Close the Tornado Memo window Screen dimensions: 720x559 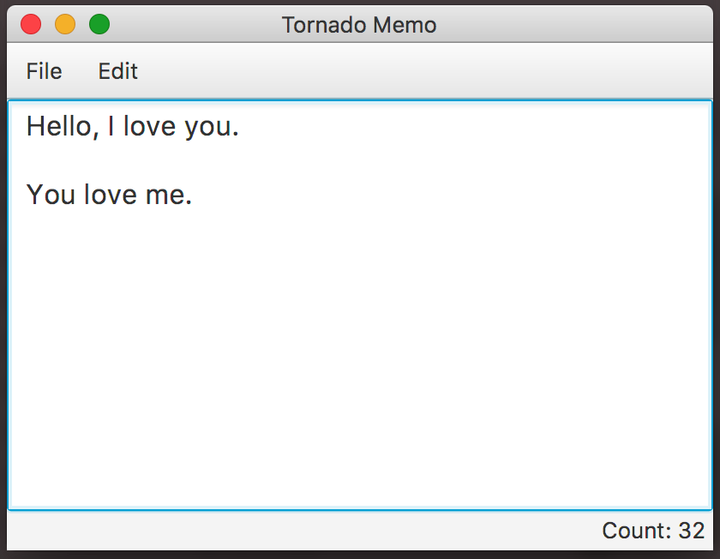tap(31, 24)
